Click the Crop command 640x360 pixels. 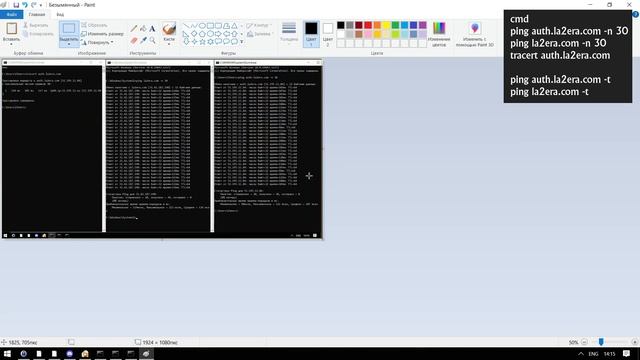coord(94,25)
